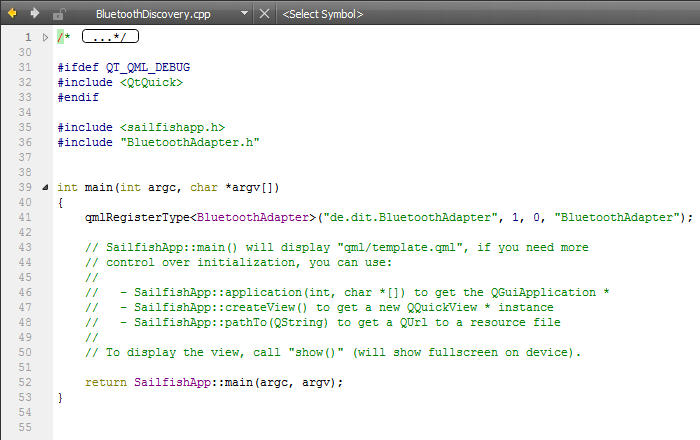This screenshot has height=440, width=700.
Task: Click 'qmlRegisterType' call
Action: pos(138,217)
